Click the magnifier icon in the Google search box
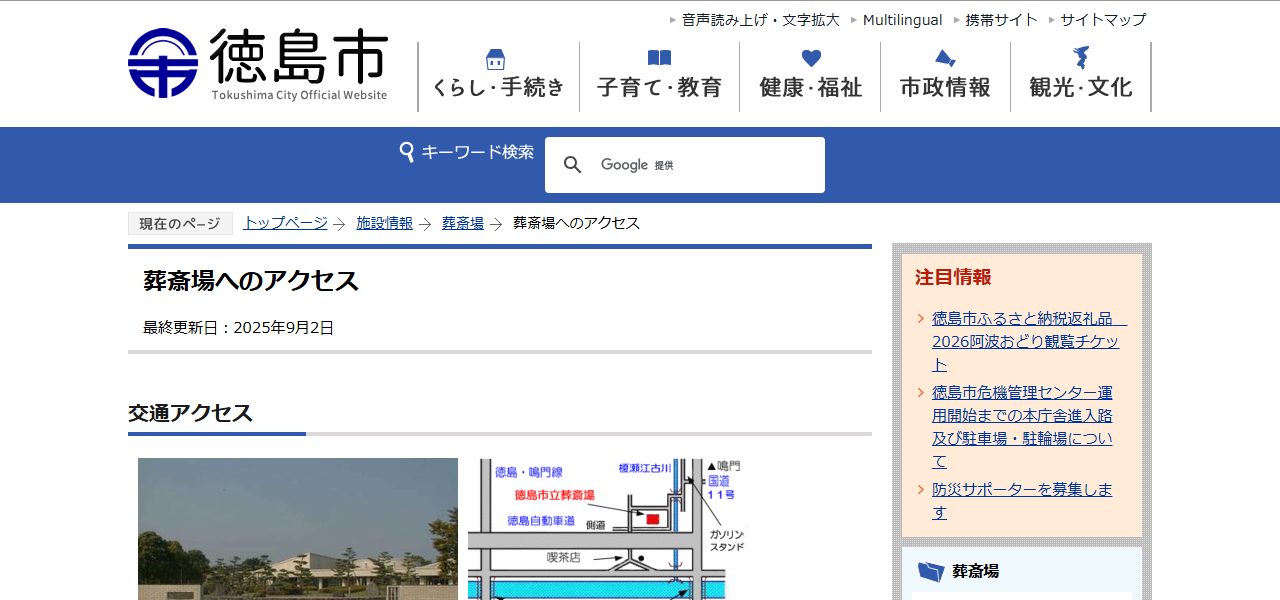 click(x=573, y=165)
